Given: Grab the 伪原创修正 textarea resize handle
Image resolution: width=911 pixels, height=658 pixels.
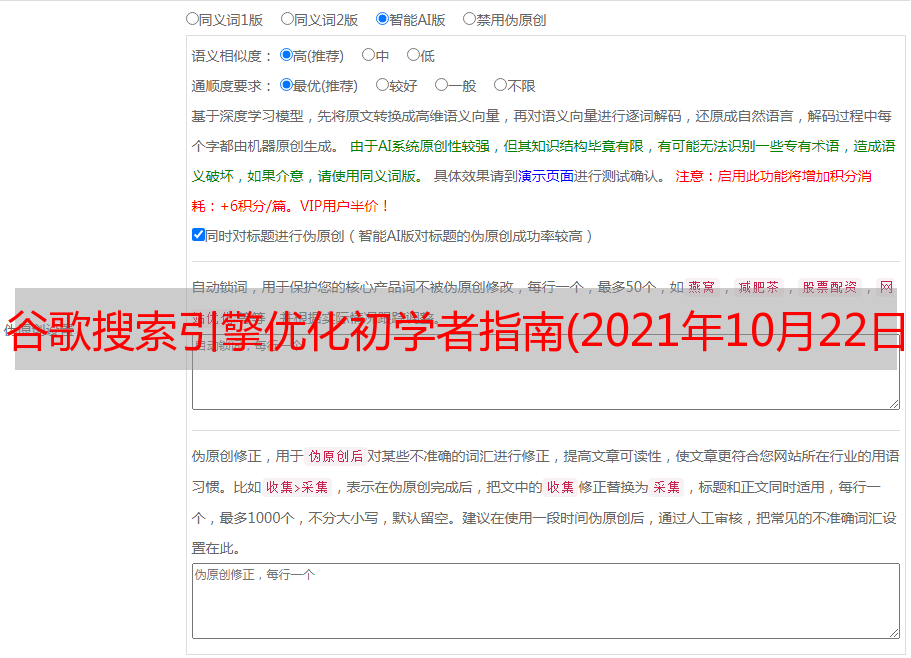Looking at the screenshot, I should (894, 634).
